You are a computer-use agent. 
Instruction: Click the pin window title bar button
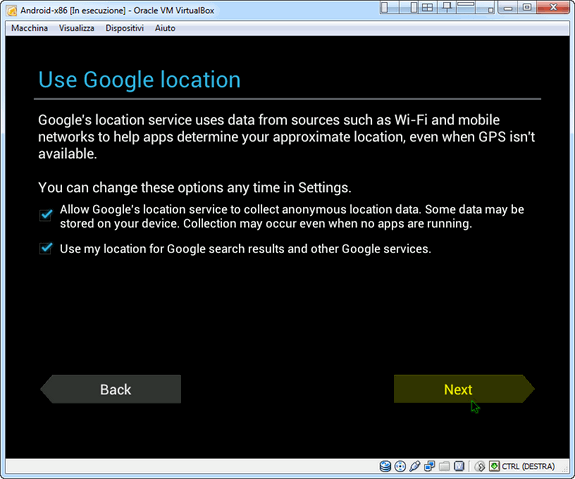pos(447,7)
